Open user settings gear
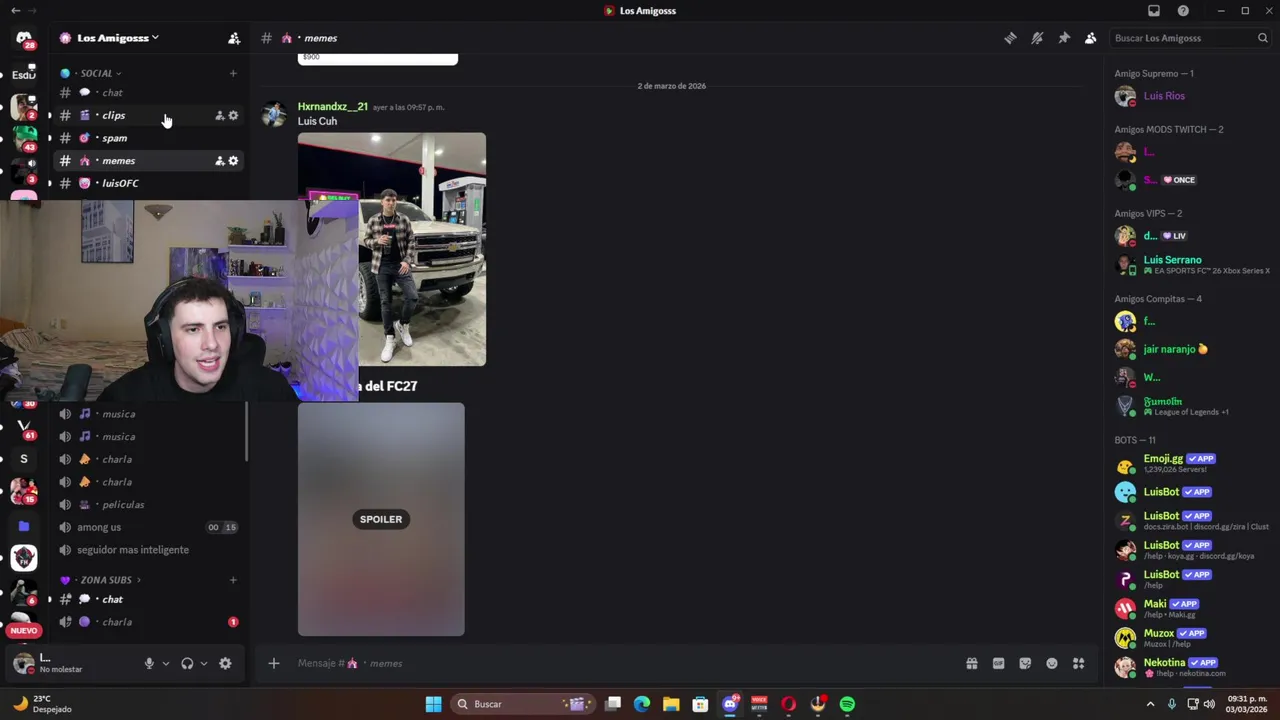The width and height of the screenshot is (1280, 720). point(225,663)
